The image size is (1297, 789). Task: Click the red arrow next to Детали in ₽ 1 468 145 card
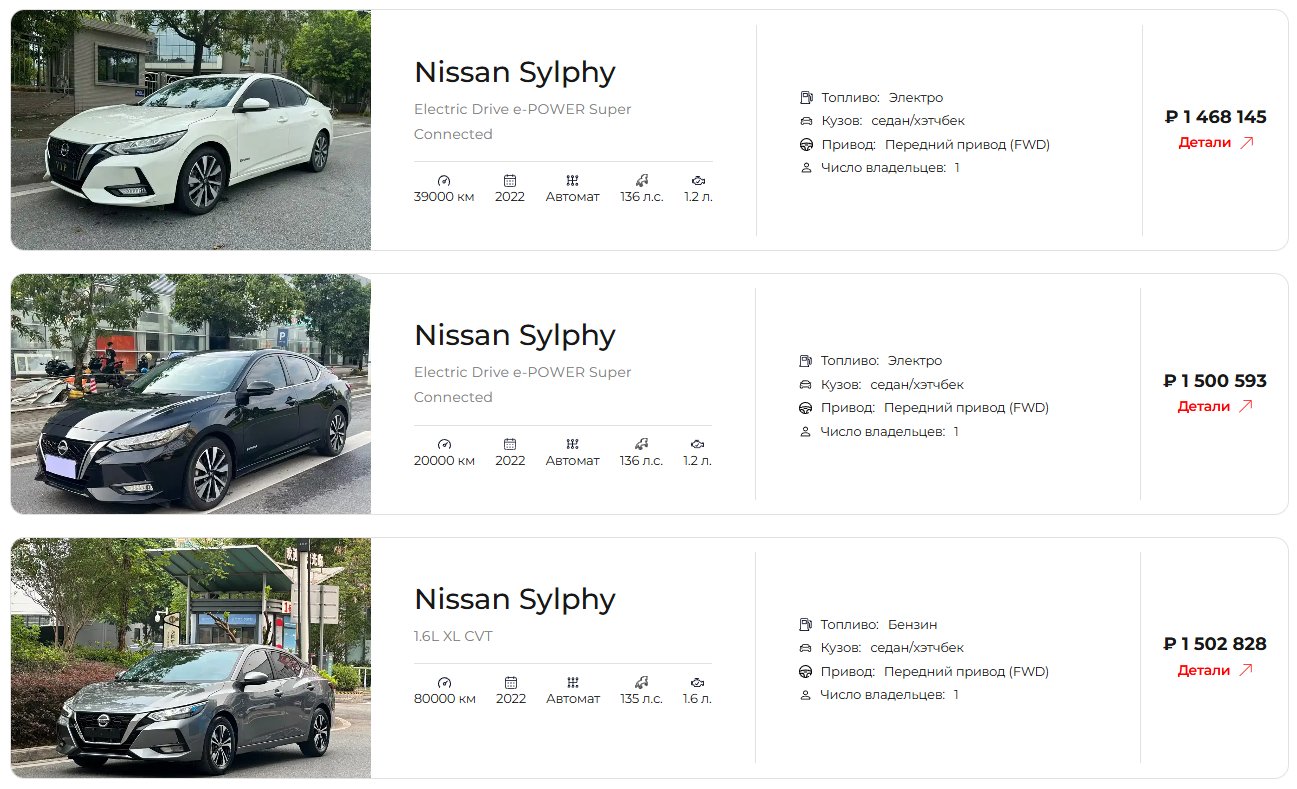1246,142
